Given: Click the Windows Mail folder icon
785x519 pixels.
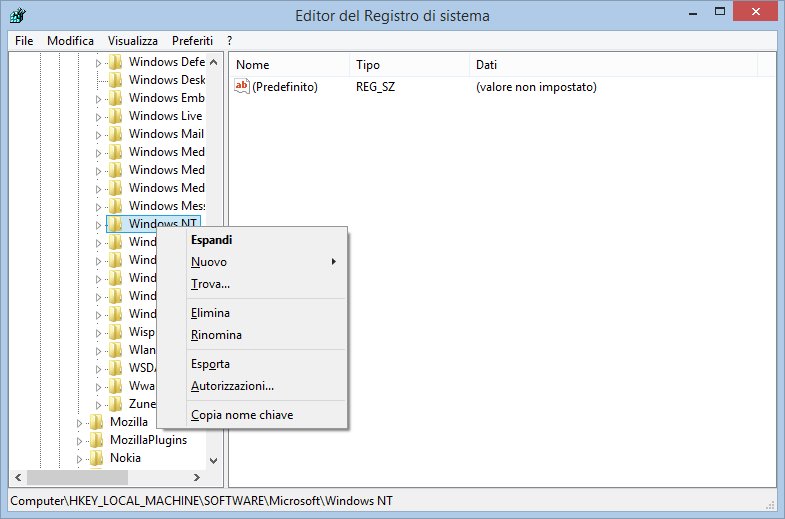Looking at the screenshot, I should [116, 134].
